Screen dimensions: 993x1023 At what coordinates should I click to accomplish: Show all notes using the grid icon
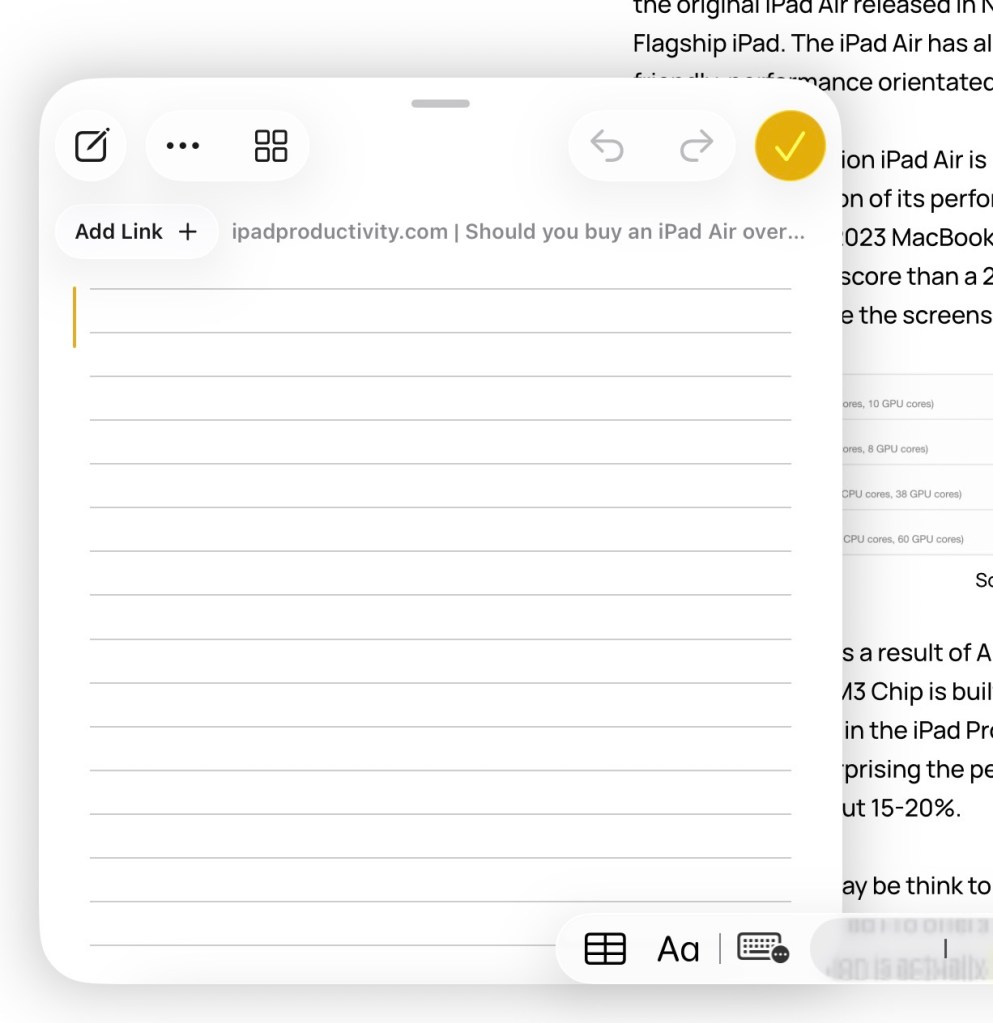coord(271,146)
